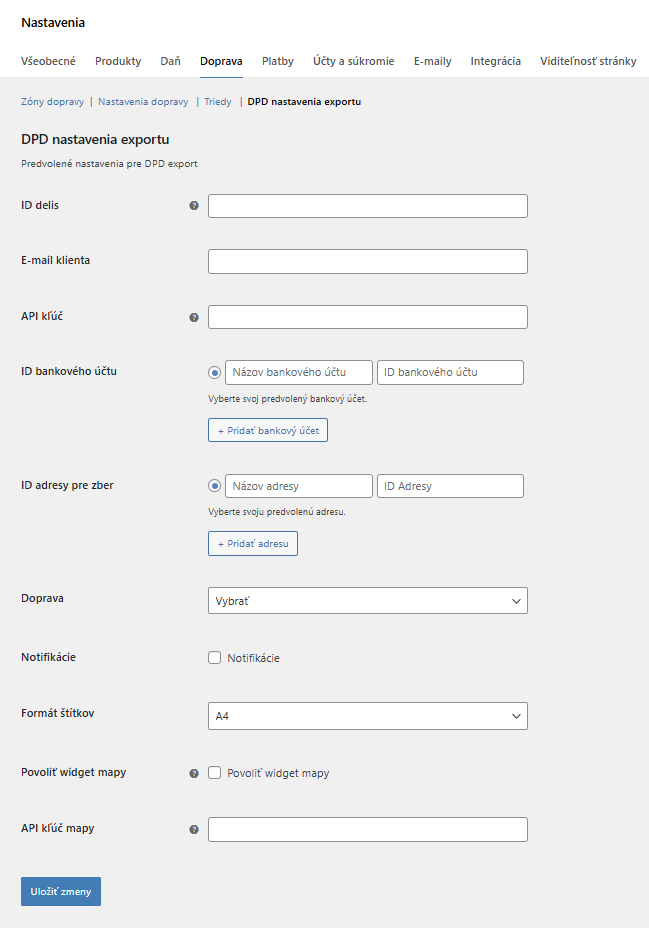The height and width of the screenshot is (928, 649).
Task: Click the help icon beside API kľúč mapy
Action: pyautogui.click(x=194, y=829)
